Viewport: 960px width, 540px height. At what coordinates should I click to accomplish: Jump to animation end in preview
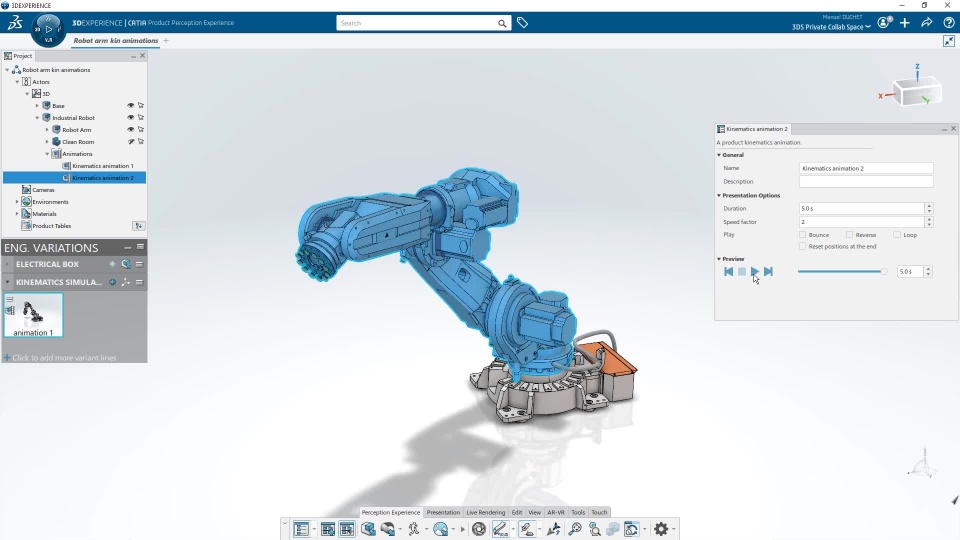click(768, 271)
